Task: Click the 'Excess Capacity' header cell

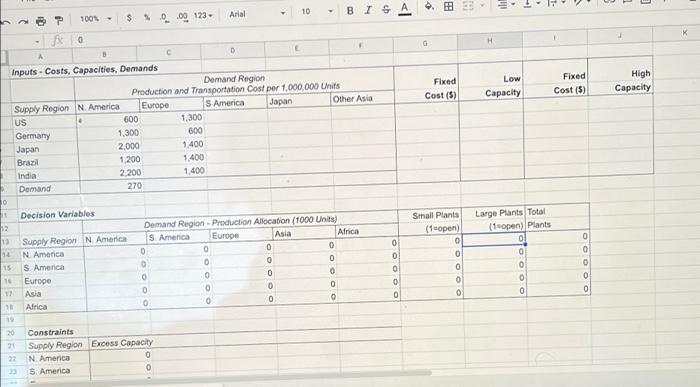Action: [x=122, y=343]
